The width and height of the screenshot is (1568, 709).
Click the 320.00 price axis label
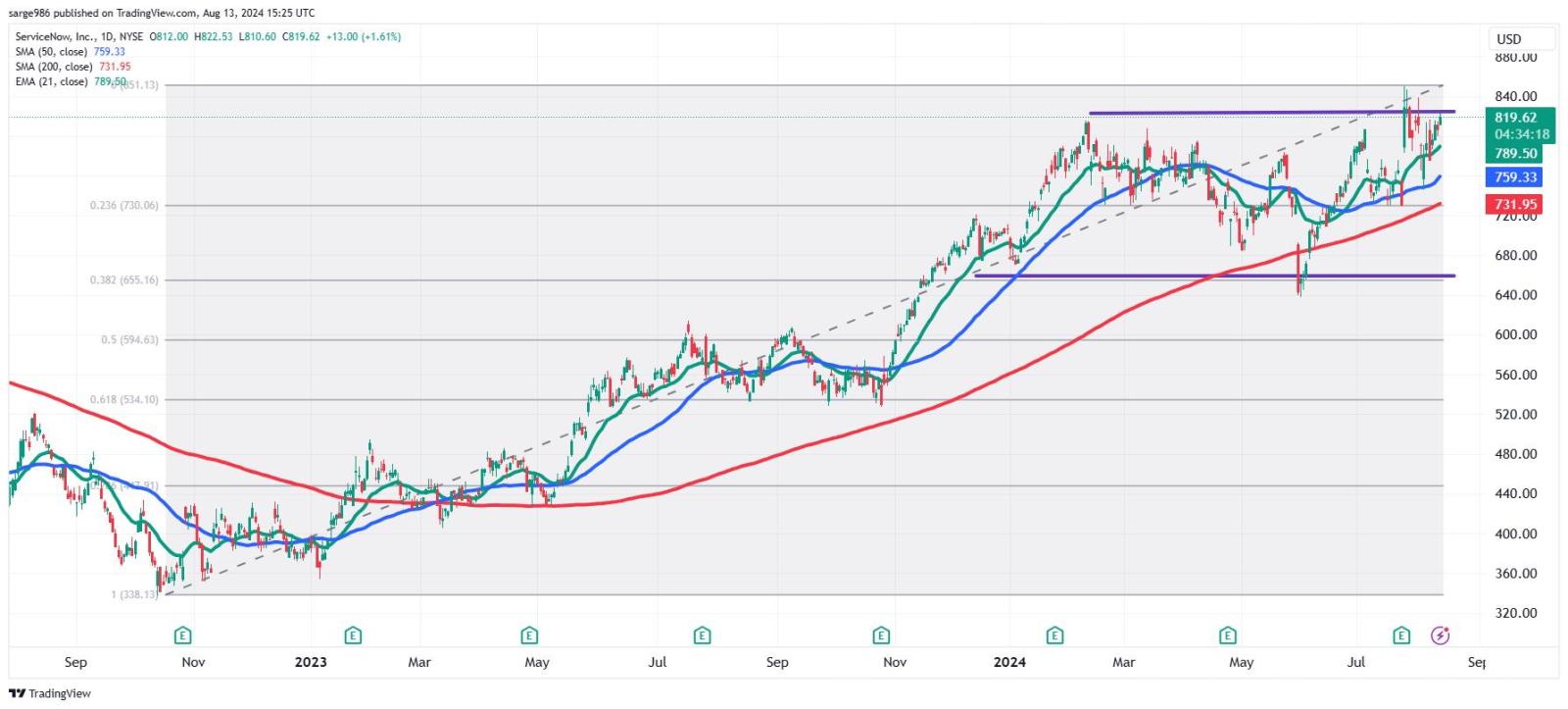(x=1516, y=613)
